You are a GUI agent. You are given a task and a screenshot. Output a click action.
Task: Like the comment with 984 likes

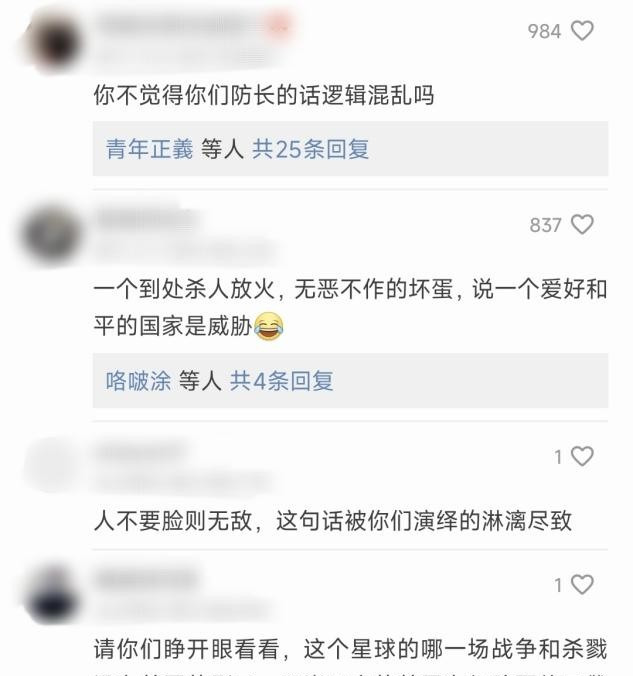(x=582, y=31)
